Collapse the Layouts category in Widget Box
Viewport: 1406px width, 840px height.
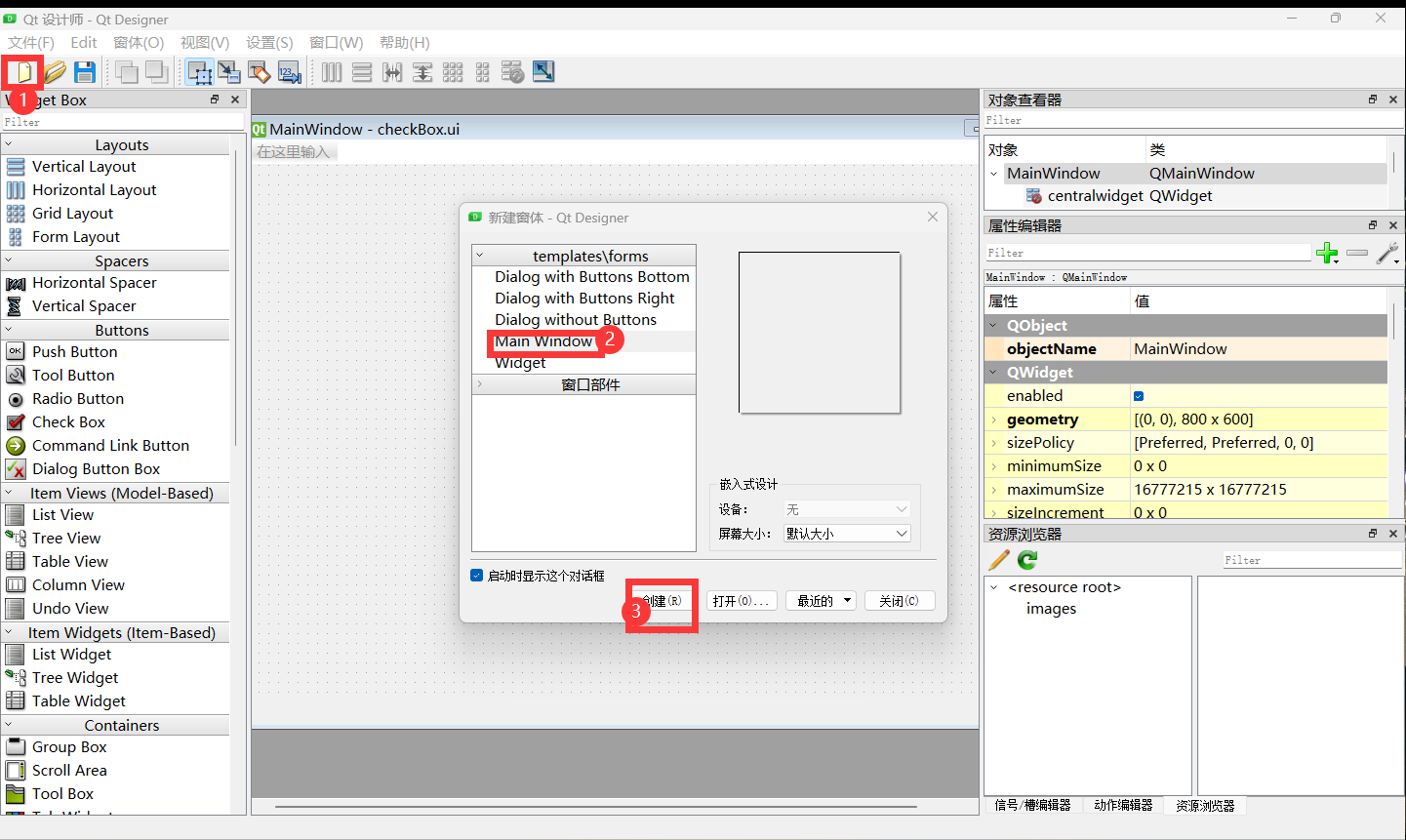[x=9, y=144]
